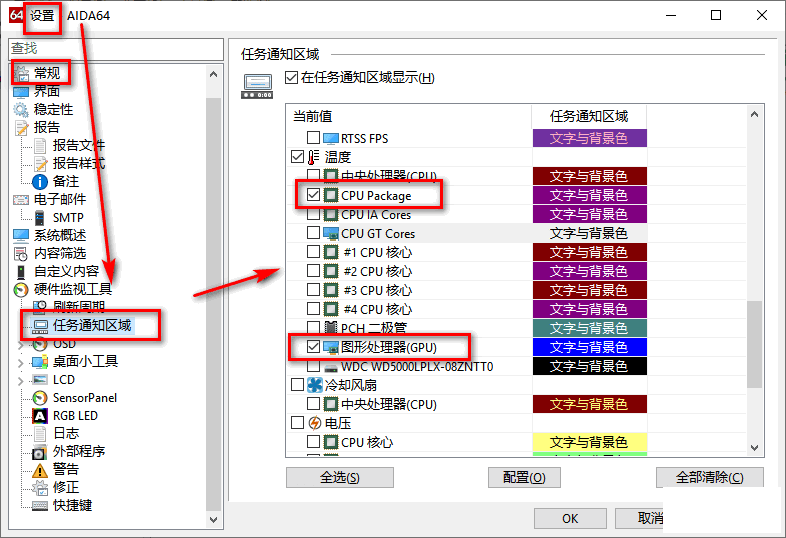This screenshot has height=538, width=786.
Task: Enable the CPU GT Cores checkbox
Action: [x=313, y=233]
